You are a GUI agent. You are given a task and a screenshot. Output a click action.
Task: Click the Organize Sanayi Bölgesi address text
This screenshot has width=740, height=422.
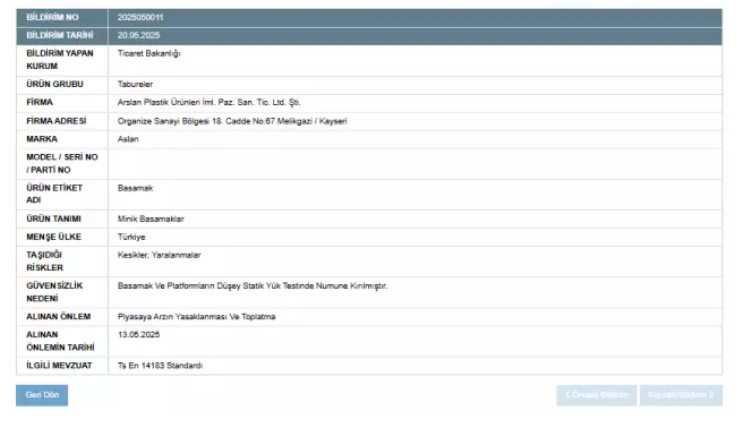[232, 121]
